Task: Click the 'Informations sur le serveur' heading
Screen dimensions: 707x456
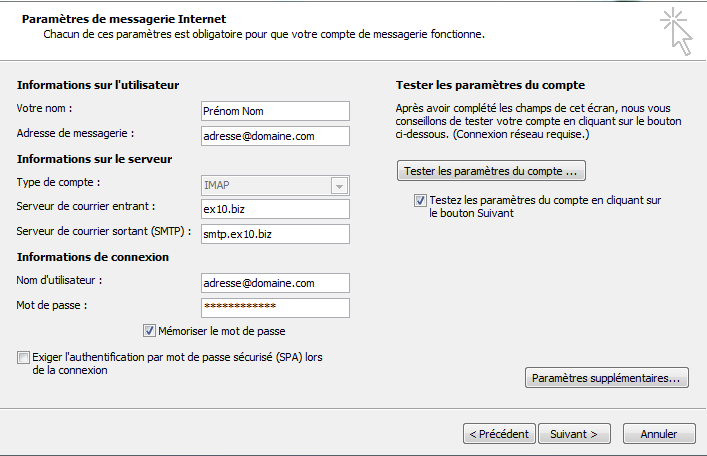Action: [95, 159]
